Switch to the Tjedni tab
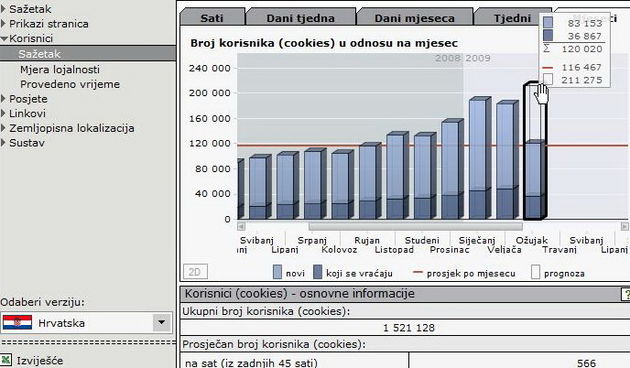Image resolution: width=630 pixels, height=368 pixels. [x=512, y=18]
